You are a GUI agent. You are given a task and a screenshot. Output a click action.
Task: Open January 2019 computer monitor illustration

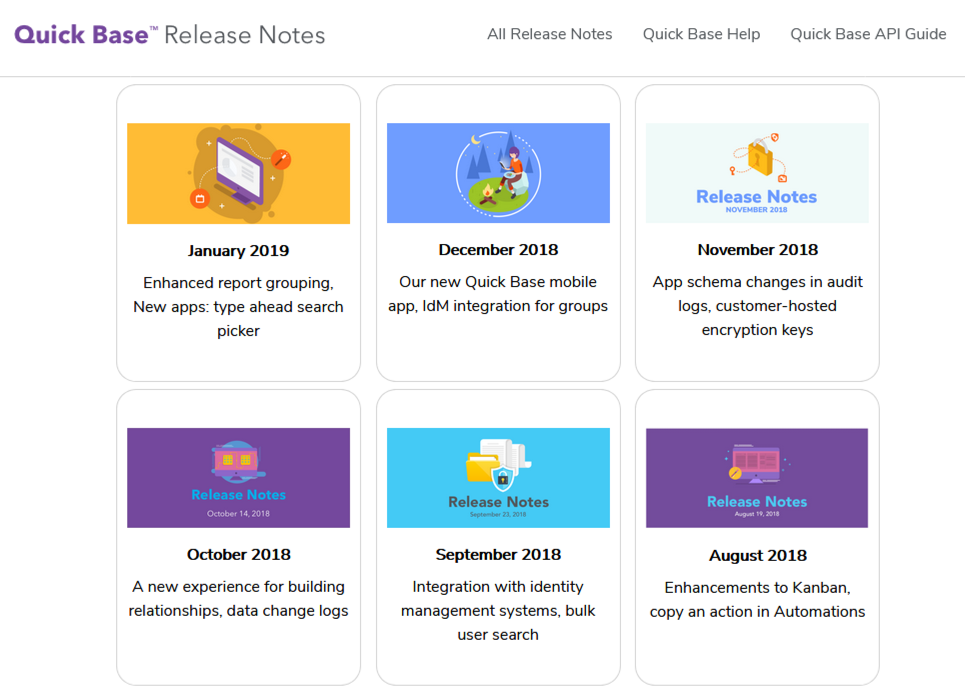pyautogui.click(x=239, y=173)
